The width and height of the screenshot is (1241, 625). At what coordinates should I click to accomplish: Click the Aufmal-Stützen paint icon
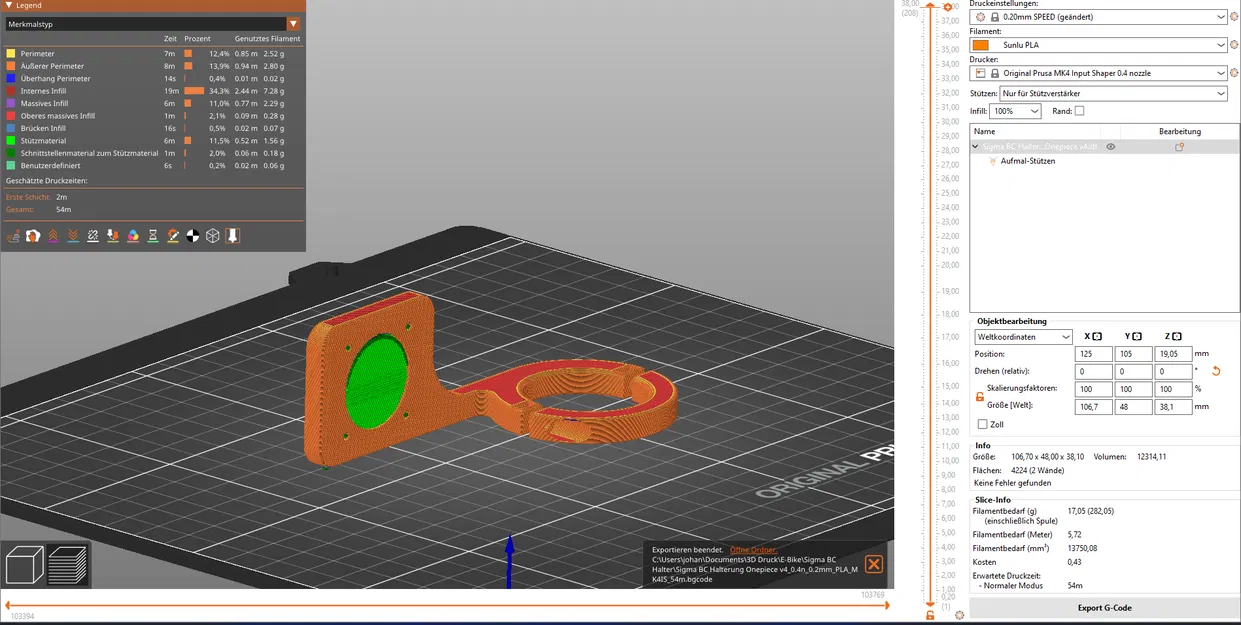993,161
